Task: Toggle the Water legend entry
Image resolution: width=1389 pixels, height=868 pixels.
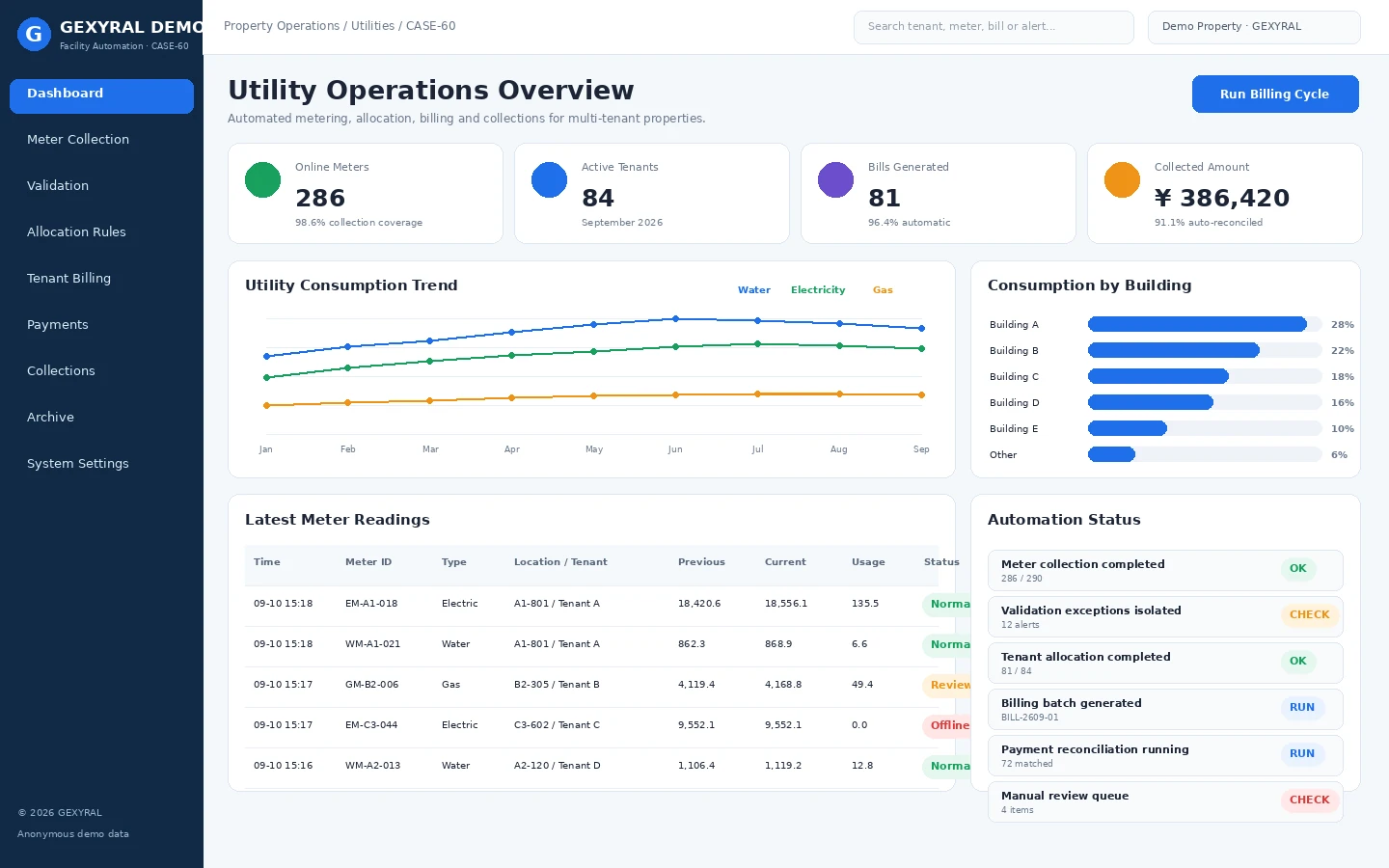Action: coord(754,290)
